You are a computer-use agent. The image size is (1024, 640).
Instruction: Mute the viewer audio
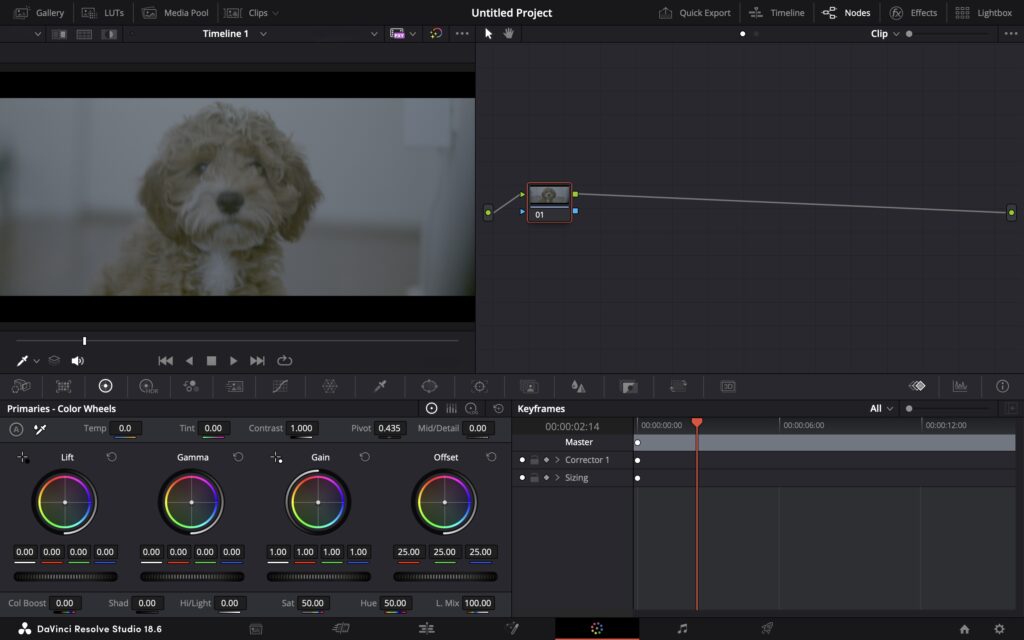[77, 361]
